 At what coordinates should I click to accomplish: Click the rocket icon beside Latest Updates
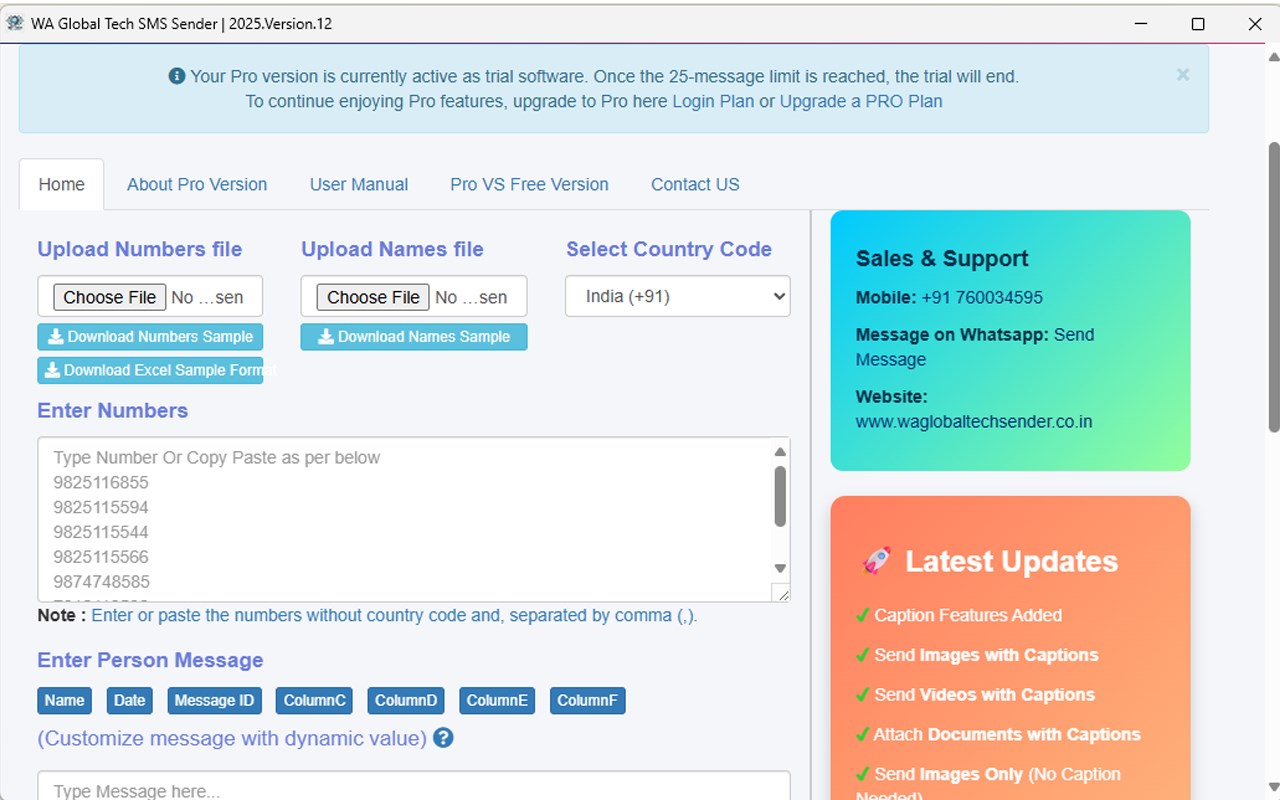[x=876, y=561]
